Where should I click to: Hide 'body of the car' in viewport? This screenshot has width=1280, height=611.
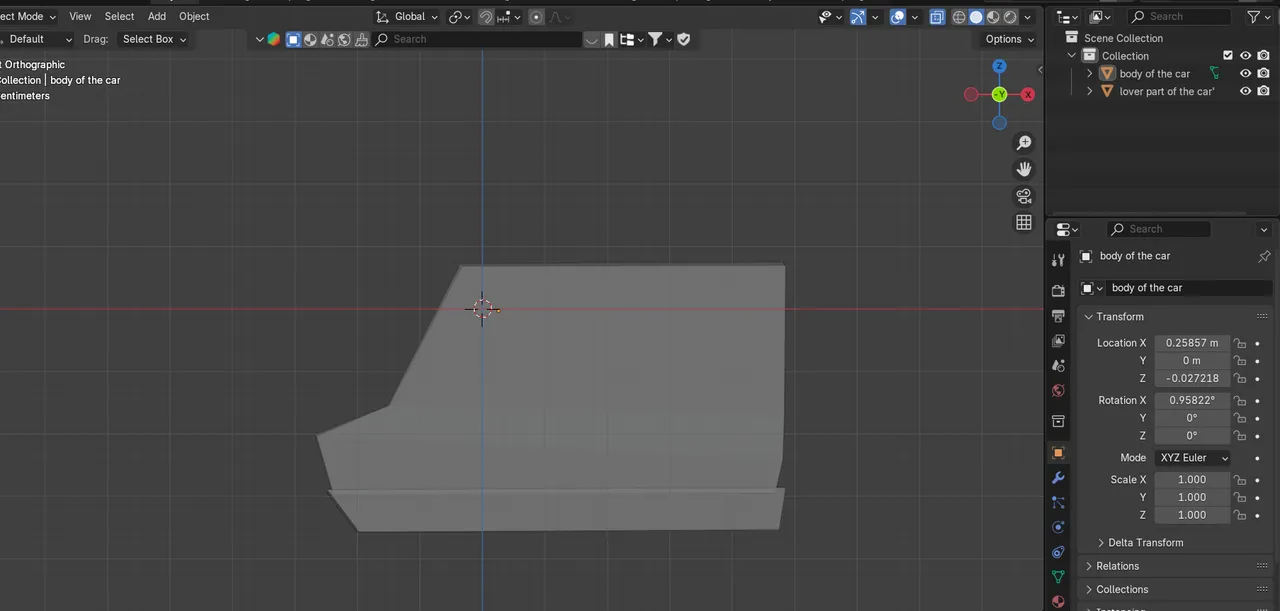1246,73
